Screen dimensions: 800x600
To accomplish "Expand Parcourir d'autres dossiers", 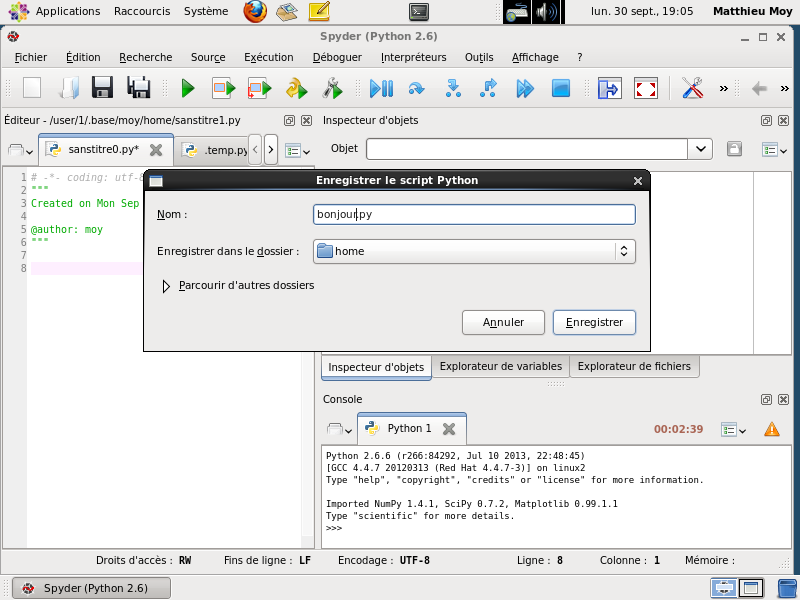I will tap(166, 286).
